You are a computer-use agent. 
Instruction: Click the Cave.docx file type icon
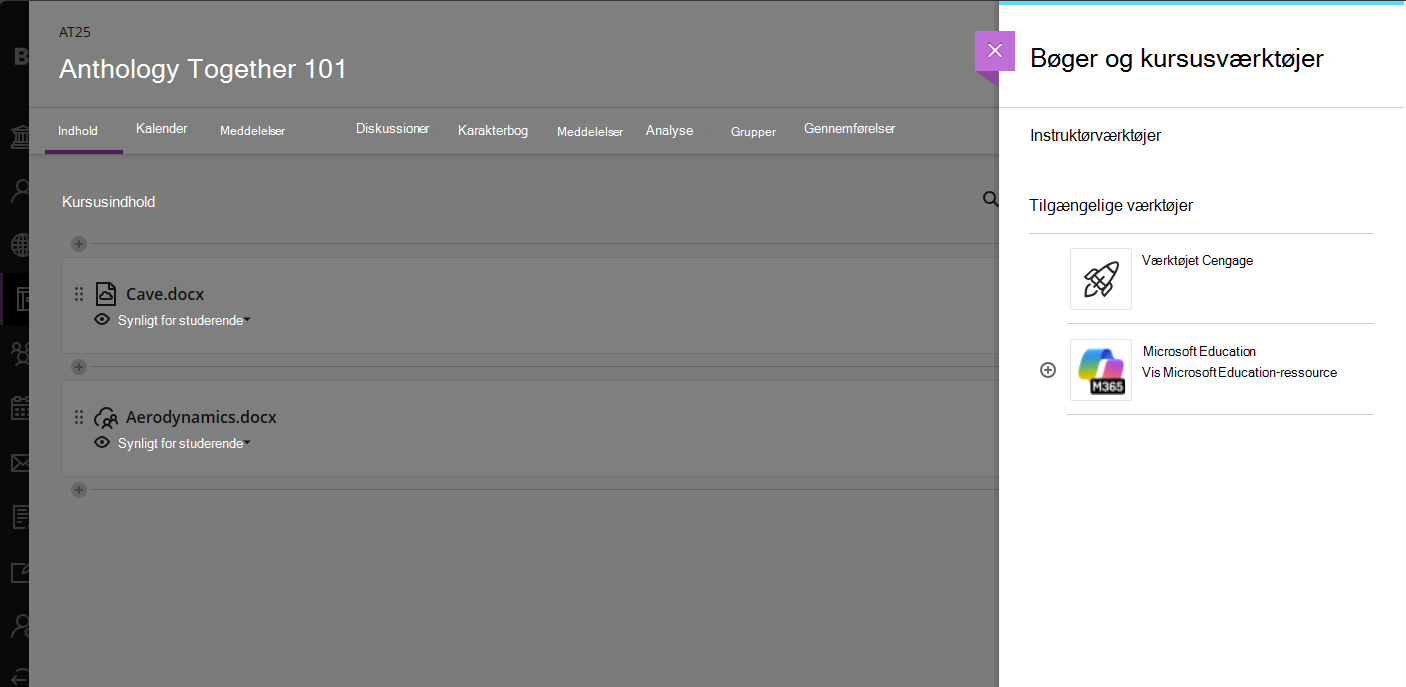pyautogui.click(x=106, y=294)
